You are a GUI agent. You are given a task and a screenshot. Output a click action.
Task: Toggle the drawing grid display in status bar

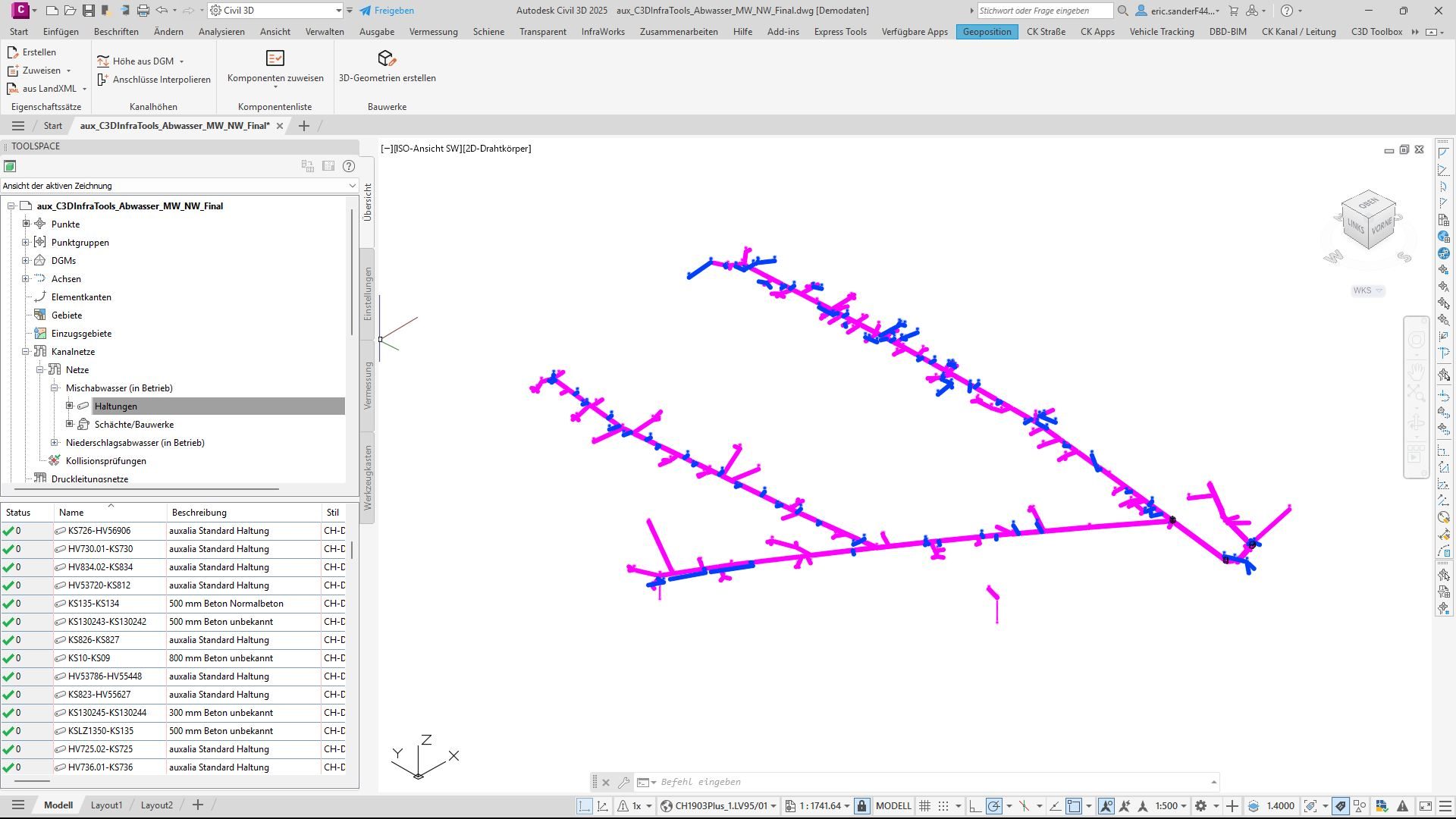click(924, 806)
